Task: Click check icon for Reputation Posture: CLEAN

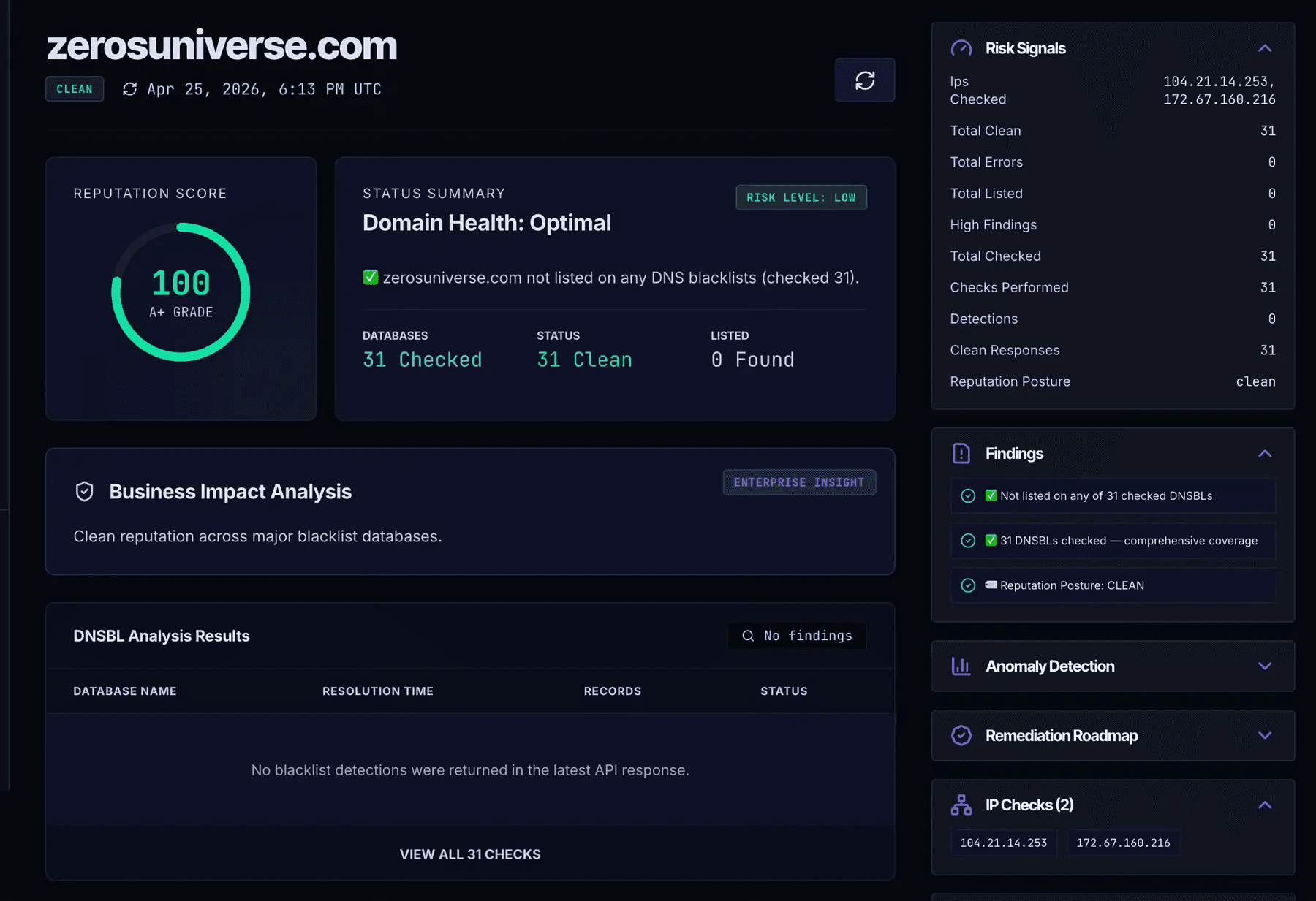Action: tap(968, 585)
